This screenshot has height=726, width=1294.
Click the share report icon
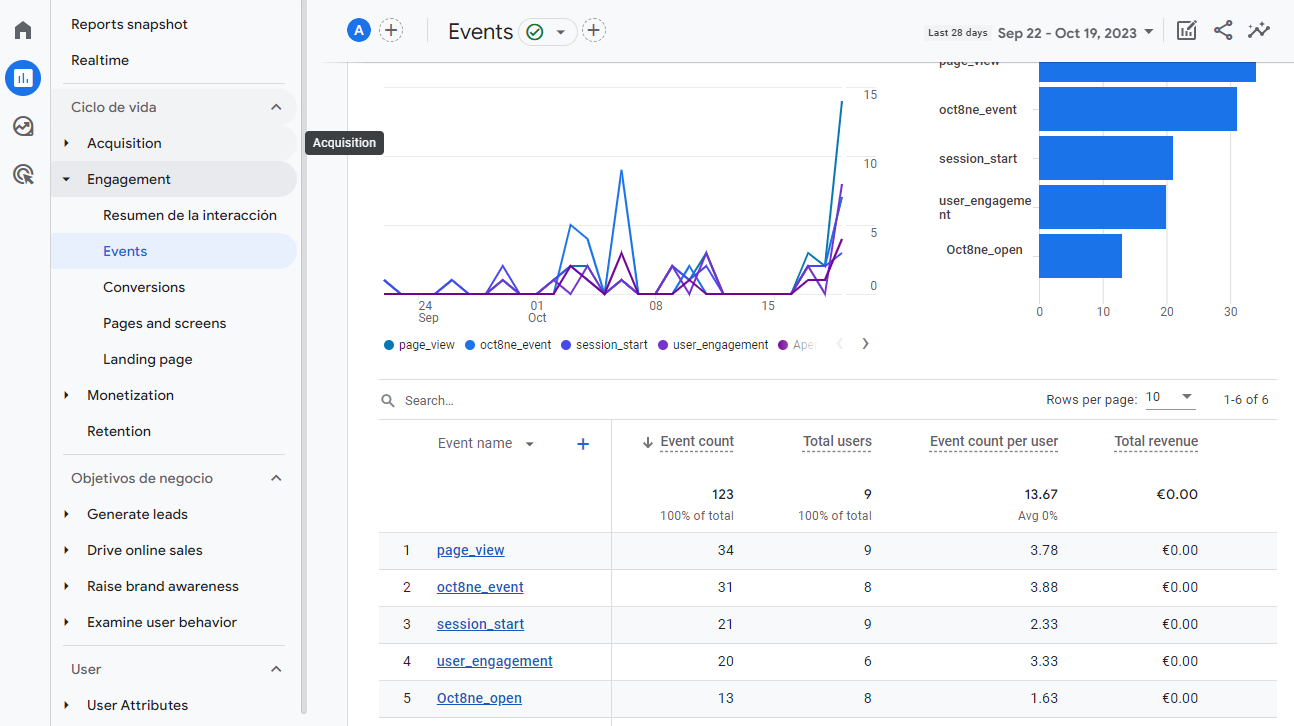[x=1222, y=31]
